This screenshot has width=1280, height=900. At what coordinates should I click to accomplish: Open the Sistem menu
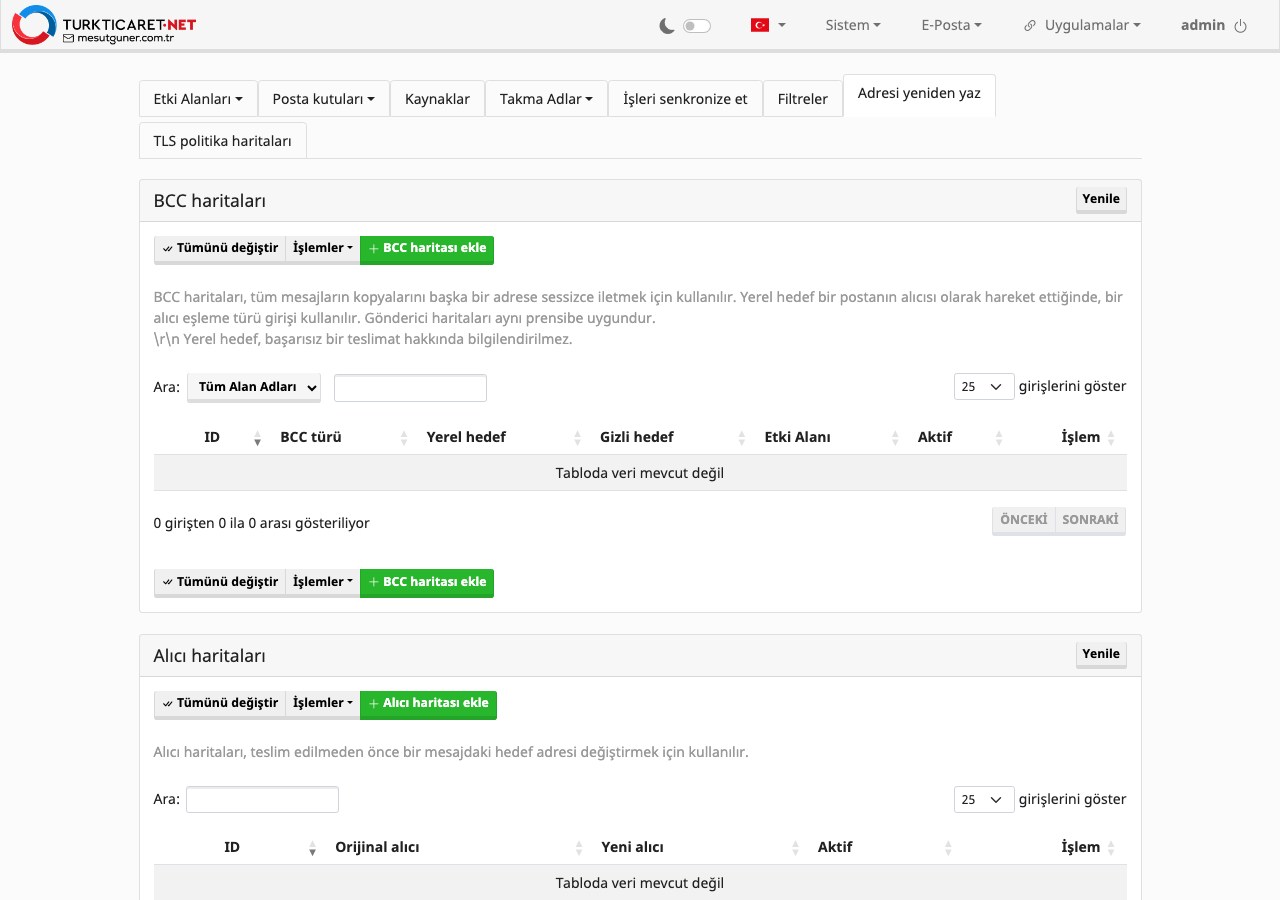tap(853, 25)
